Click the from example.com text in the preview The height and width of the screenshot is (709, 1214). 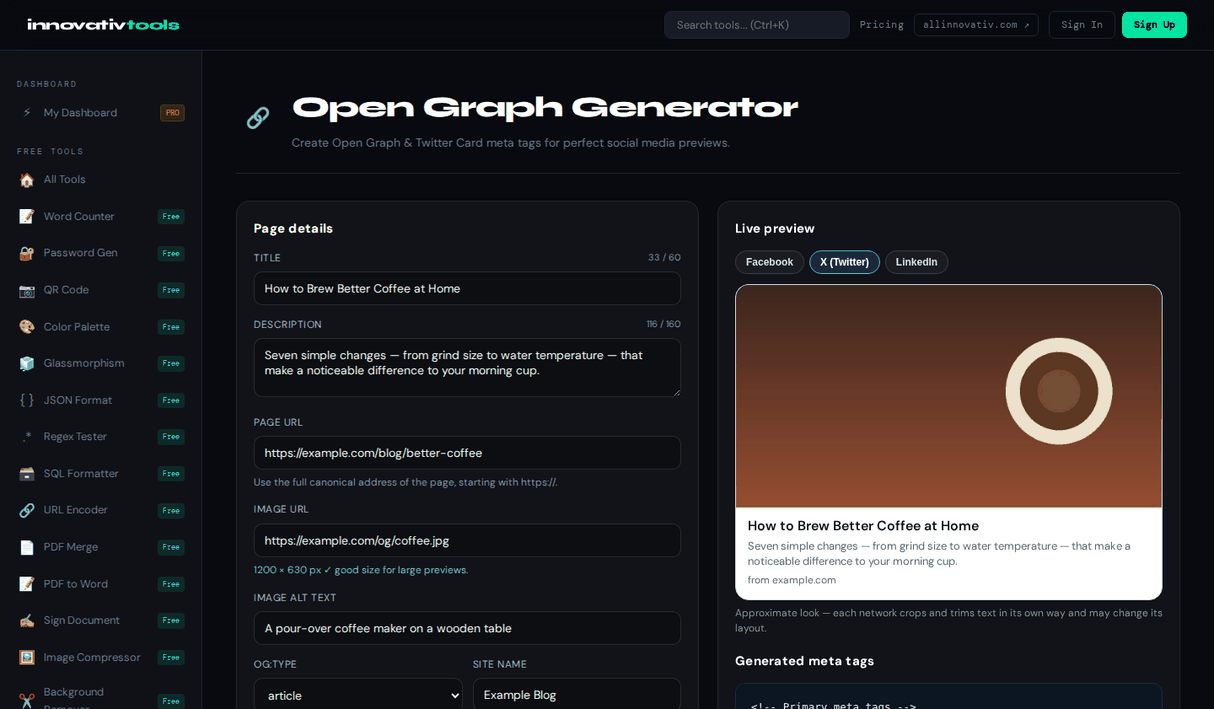coord(792,580)
